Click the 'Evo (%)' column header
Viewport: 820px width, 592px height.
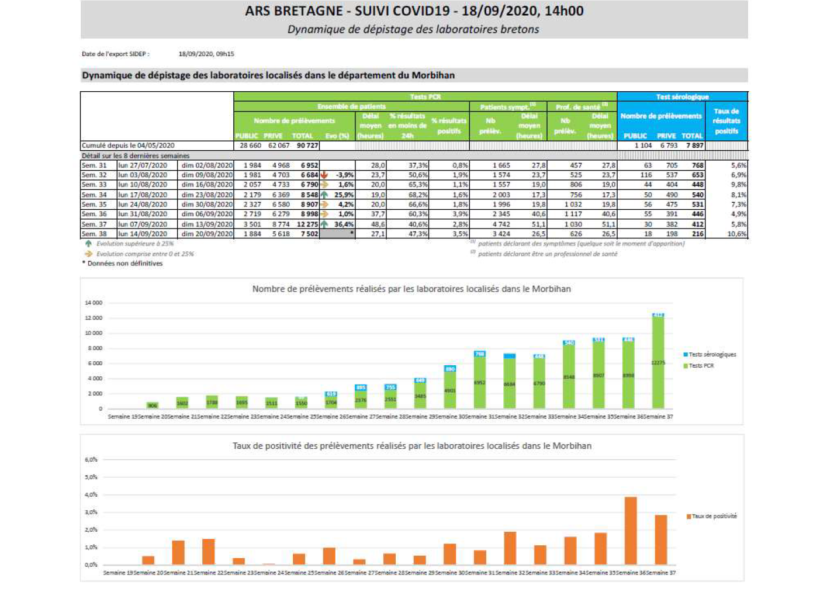coord(337,135)
